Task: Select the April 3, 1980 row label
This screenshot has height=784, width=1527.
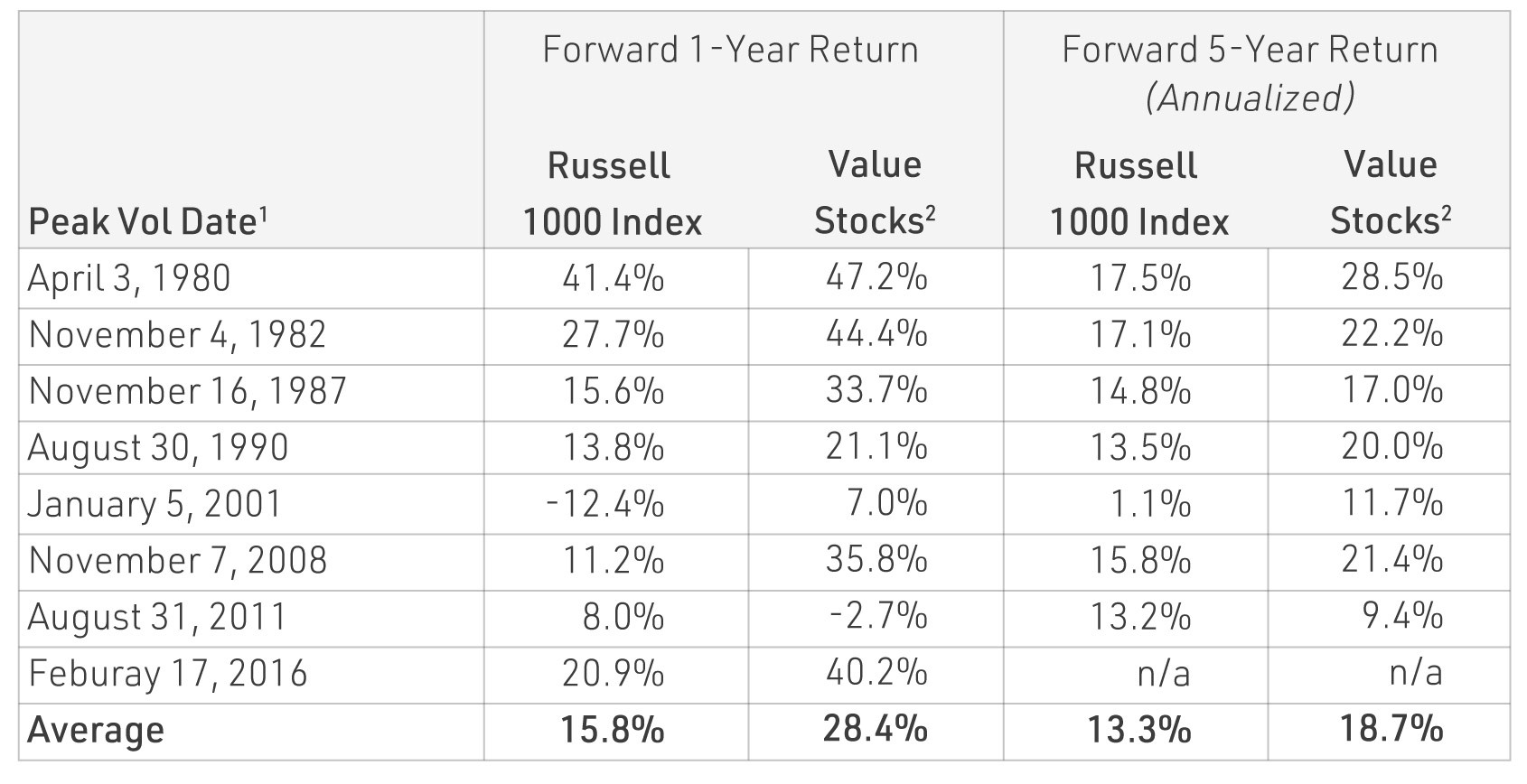Action: point(129,278)
